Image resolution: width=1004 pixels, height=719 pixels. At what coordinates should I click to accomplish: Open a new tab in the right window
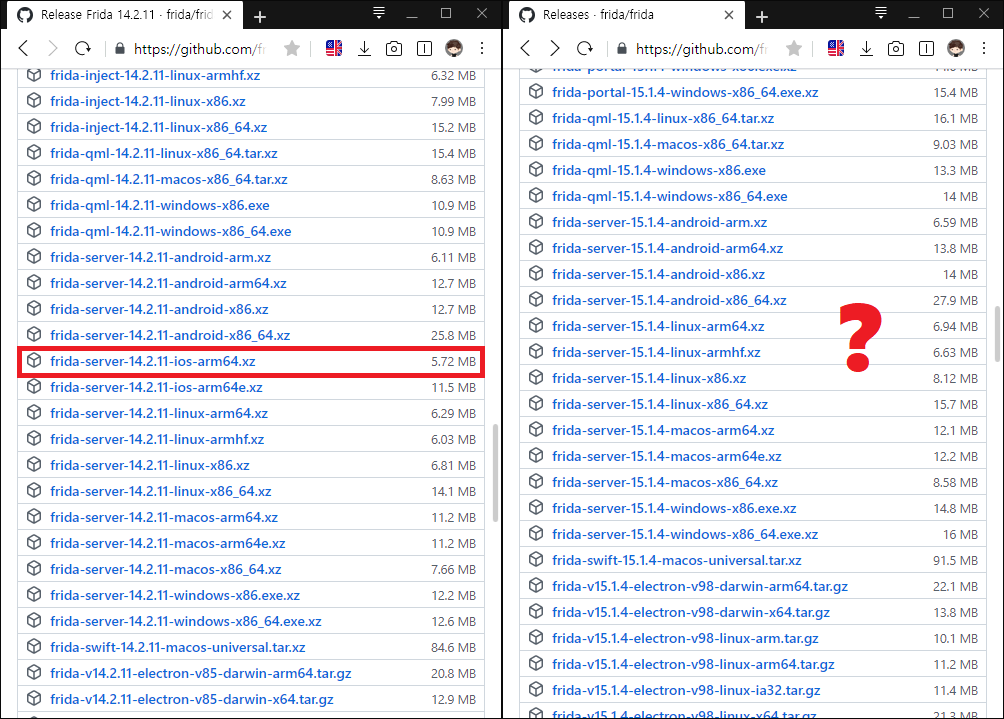(762, 16)
